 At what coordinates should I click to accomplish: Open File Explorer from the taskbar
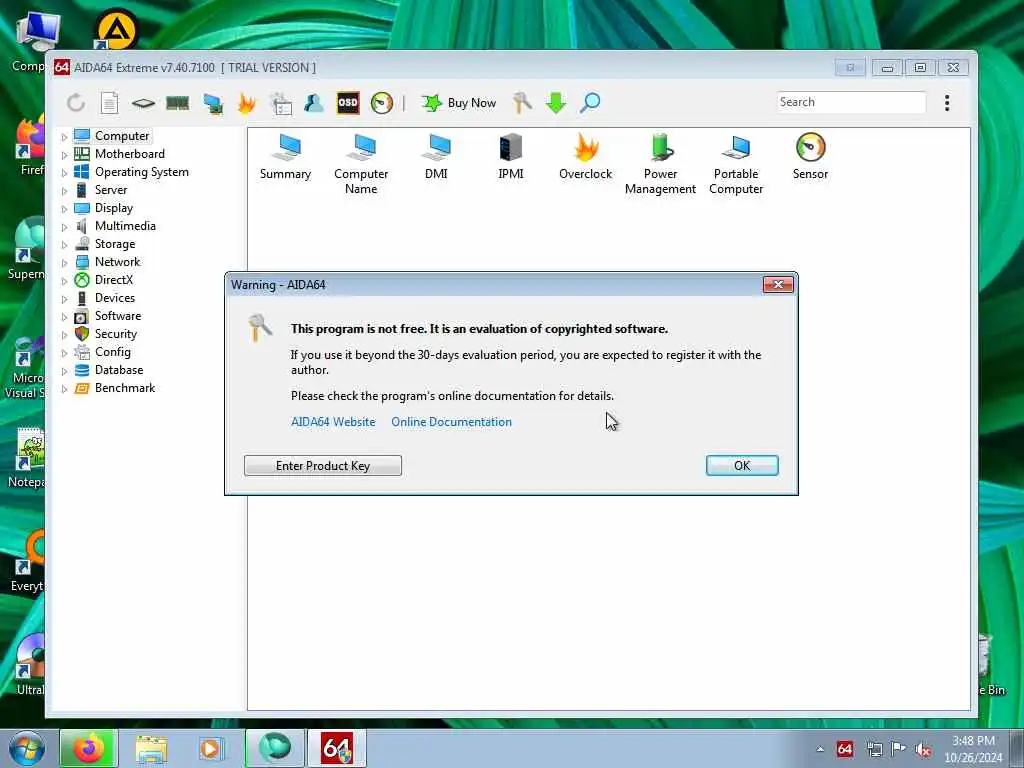coord(151,748)
